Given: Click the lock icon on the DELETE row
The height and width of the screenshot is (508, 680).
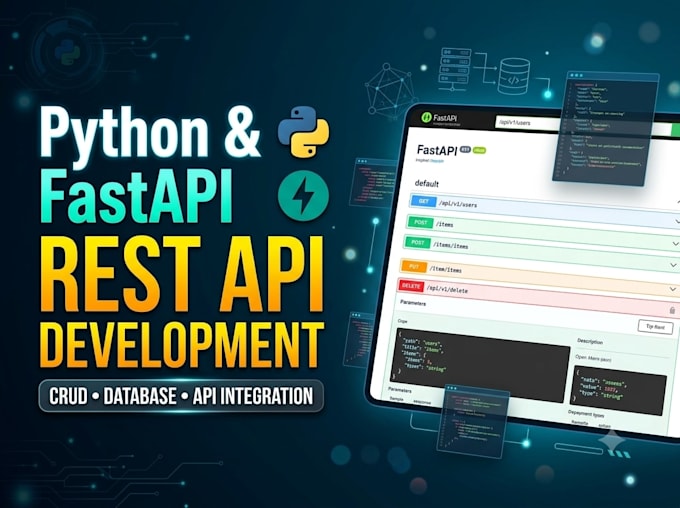Looking at the screenshot, I should (x=672, y=310).
